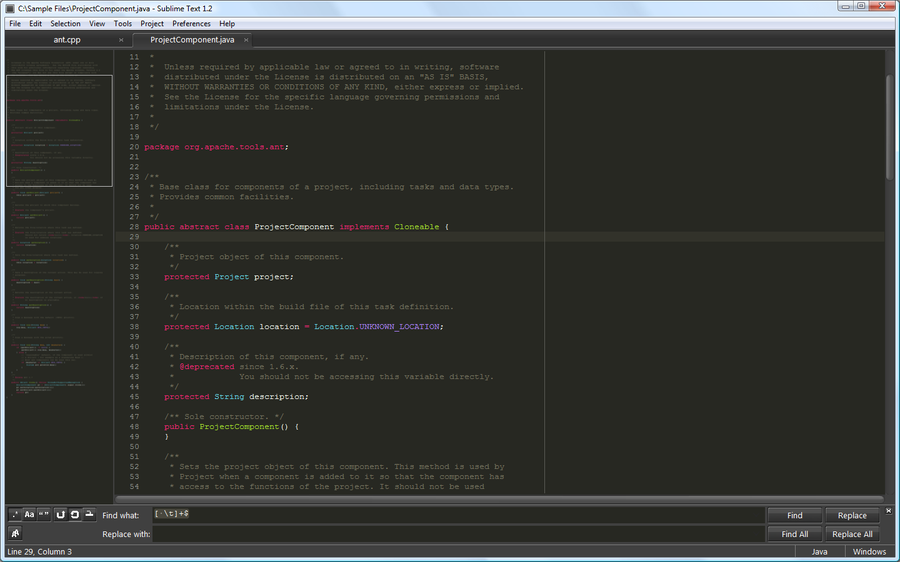The image size is (900, 562).
Task: Click the horizontal scrollbar at editor bottom
Action: [x=499, y=499]
